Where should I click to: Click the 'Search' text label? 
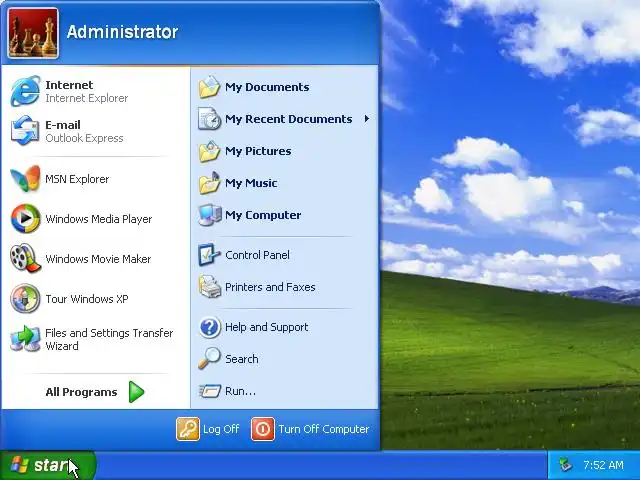click(242, 359)
